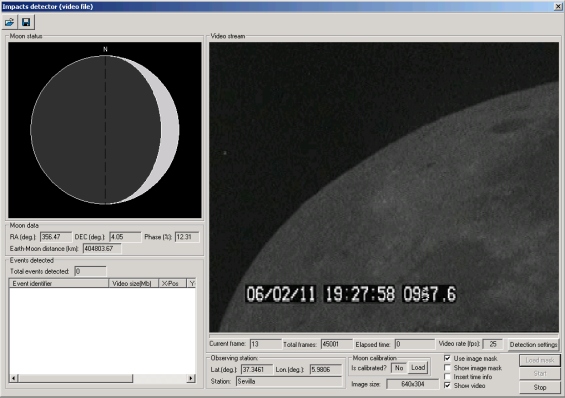565x398 pixels.
Task: Click the video progress bar below stream
Action: click(x=384, y=335)
